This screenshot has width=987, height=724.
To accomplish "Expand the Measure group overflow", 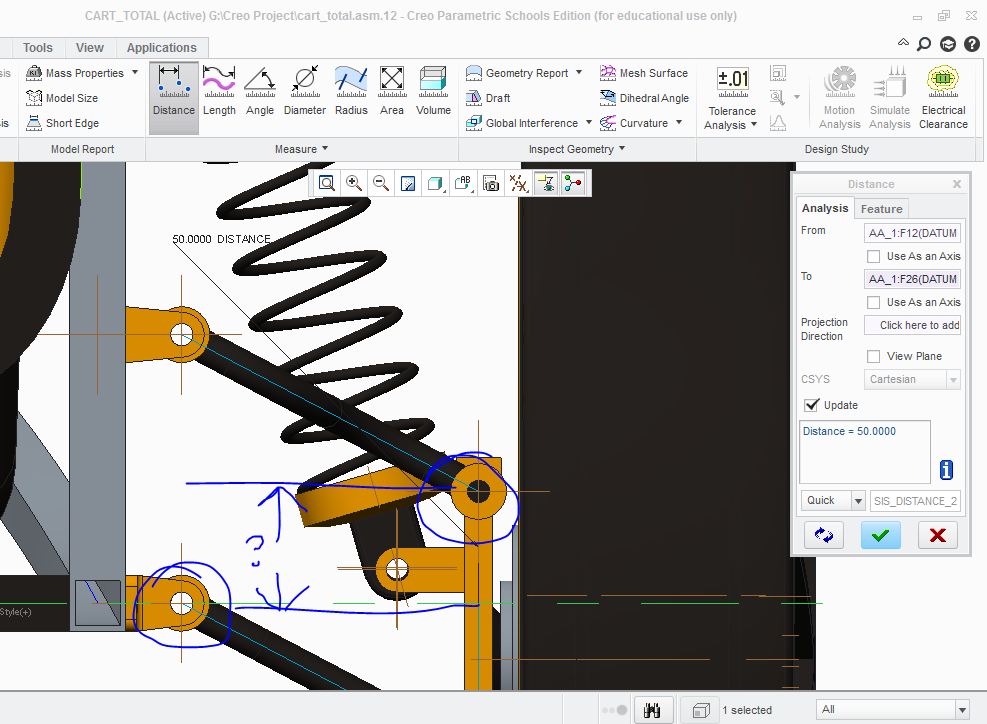I will (325, 149).
